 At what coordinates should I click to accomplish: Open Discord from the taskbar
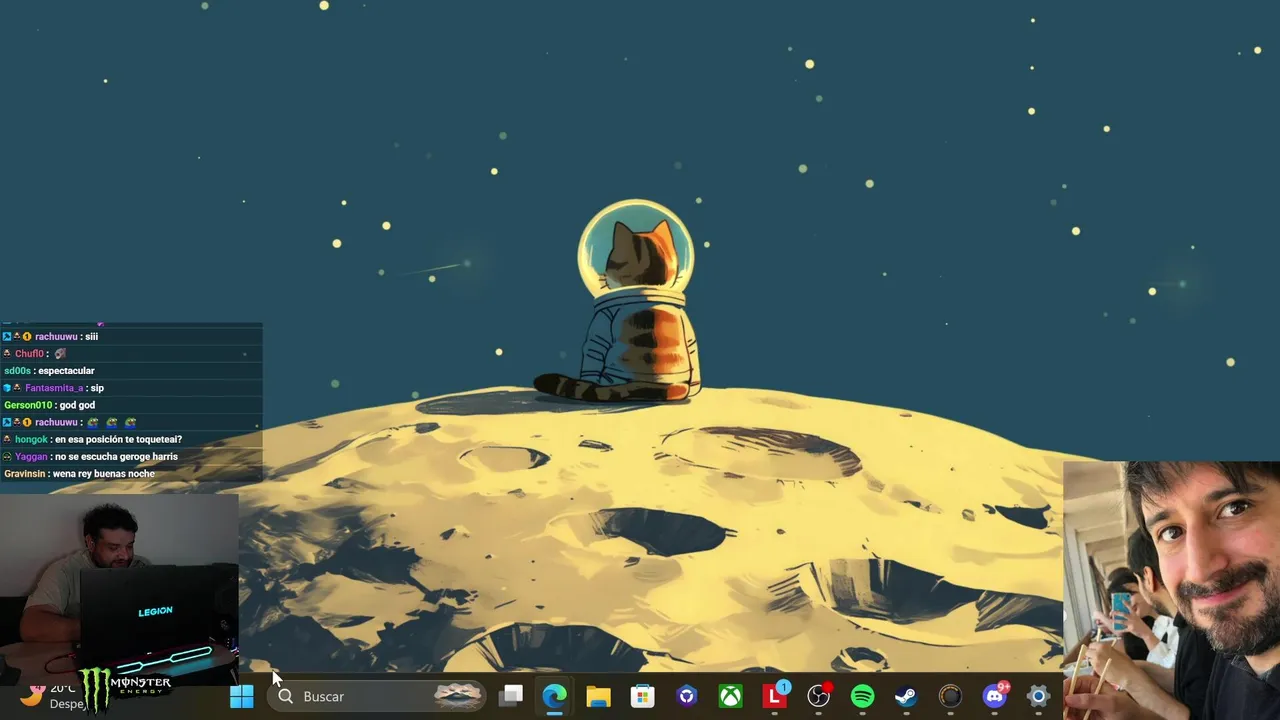click(x=995, y=696)
